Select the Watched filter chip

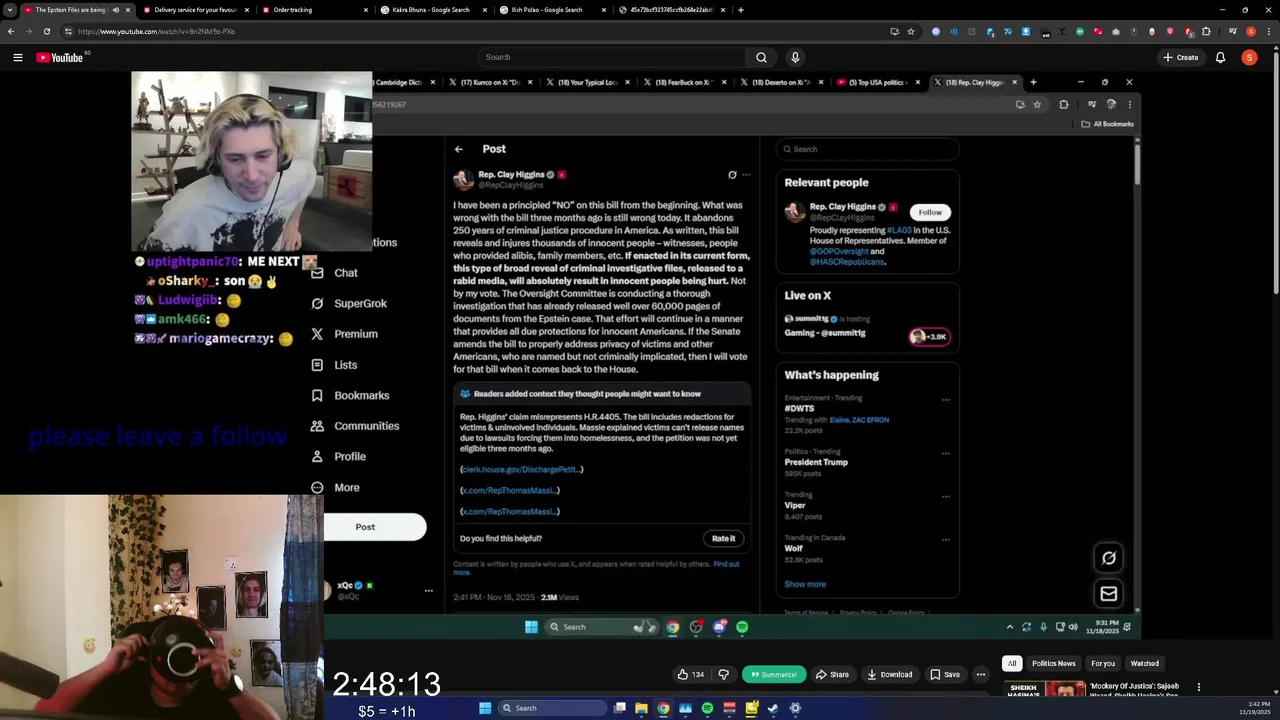pos(1145,663)
